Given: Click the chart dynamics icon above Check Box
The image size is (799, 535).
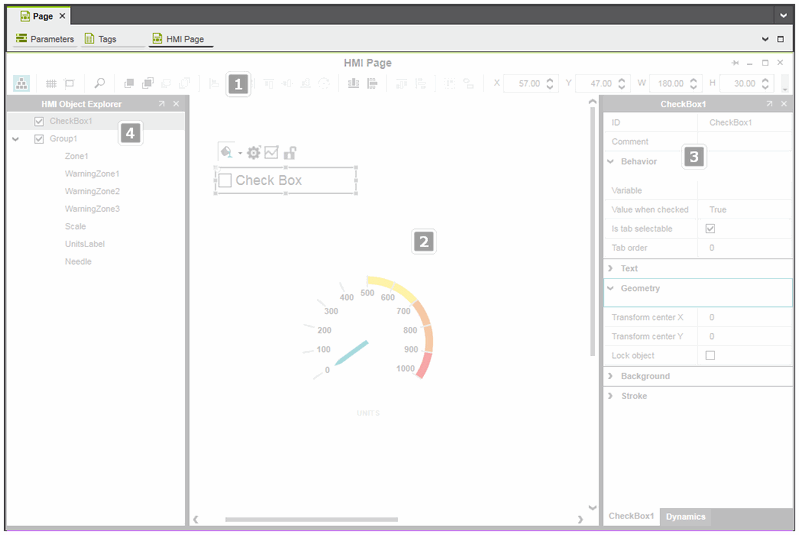Looking at the screenshot, I should coord(271,153).
